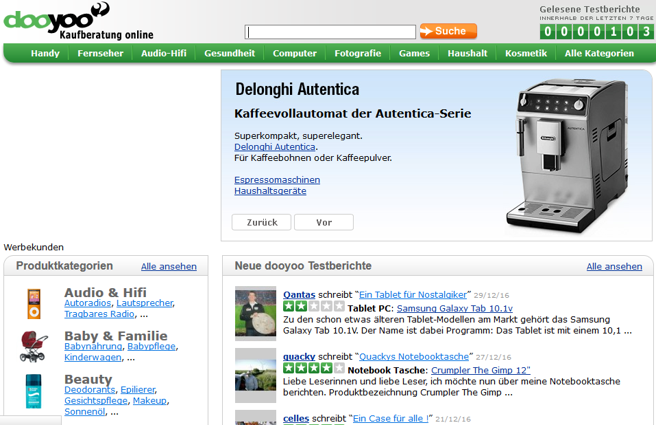This screenshot has height=425, width=656.
Task: Open the Kosmetik menu
Action: 526,54
